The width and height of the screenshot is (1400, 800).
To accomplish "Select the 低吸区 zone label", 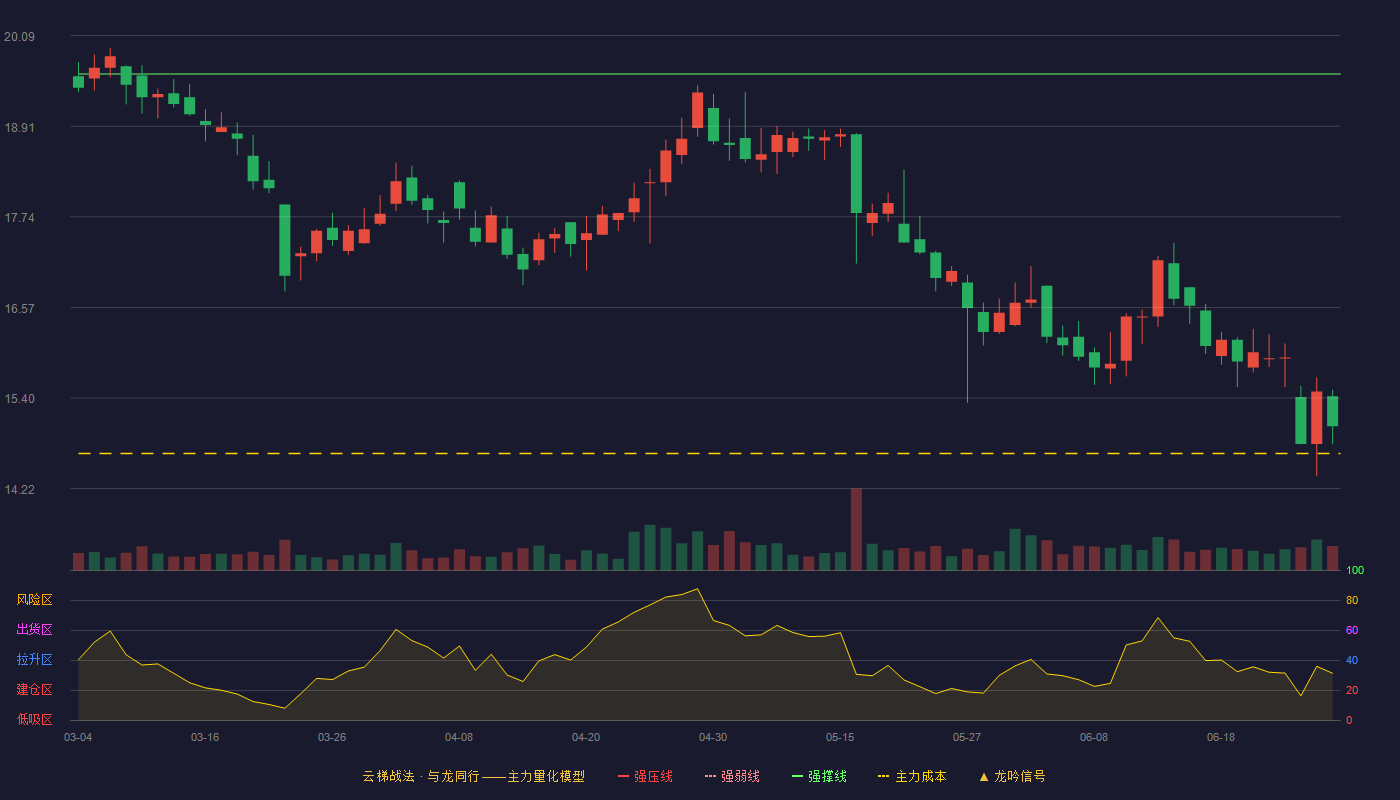I will (34, 719).
